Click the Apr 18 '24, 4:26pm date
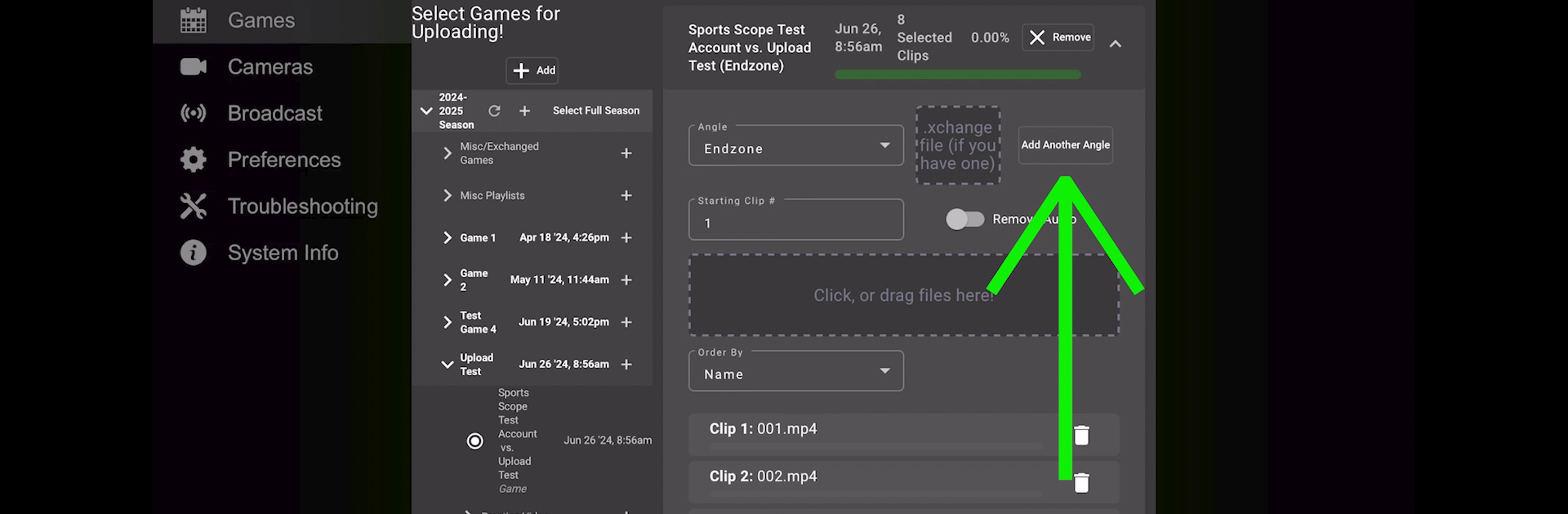This screenshot has height=514, width=1568. click(564, 238)
